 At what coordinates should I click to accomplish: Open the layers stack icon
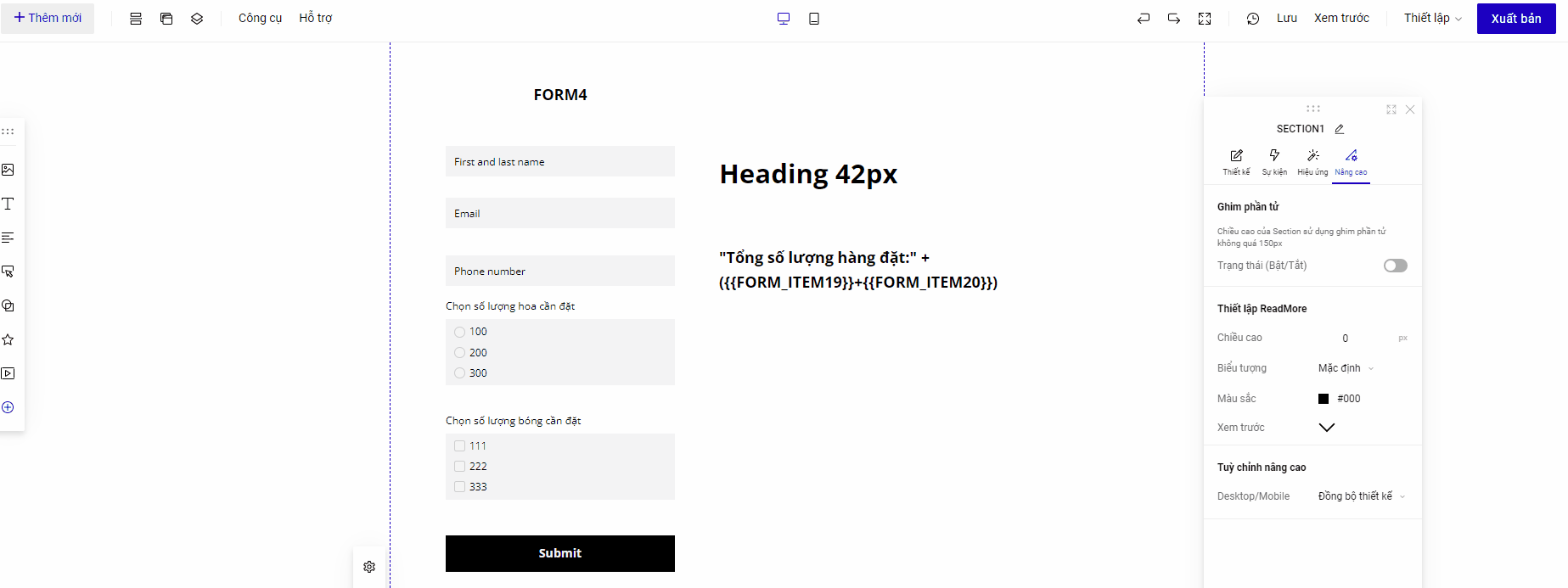[197, 19]
